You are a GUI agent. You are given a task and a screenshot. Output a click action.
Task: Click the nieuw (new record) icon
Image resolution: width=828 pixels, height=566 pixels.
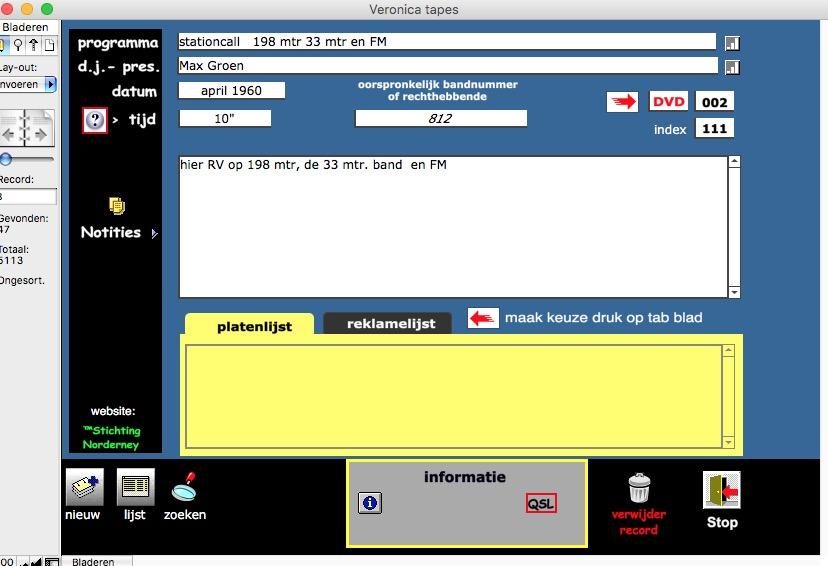84,488
